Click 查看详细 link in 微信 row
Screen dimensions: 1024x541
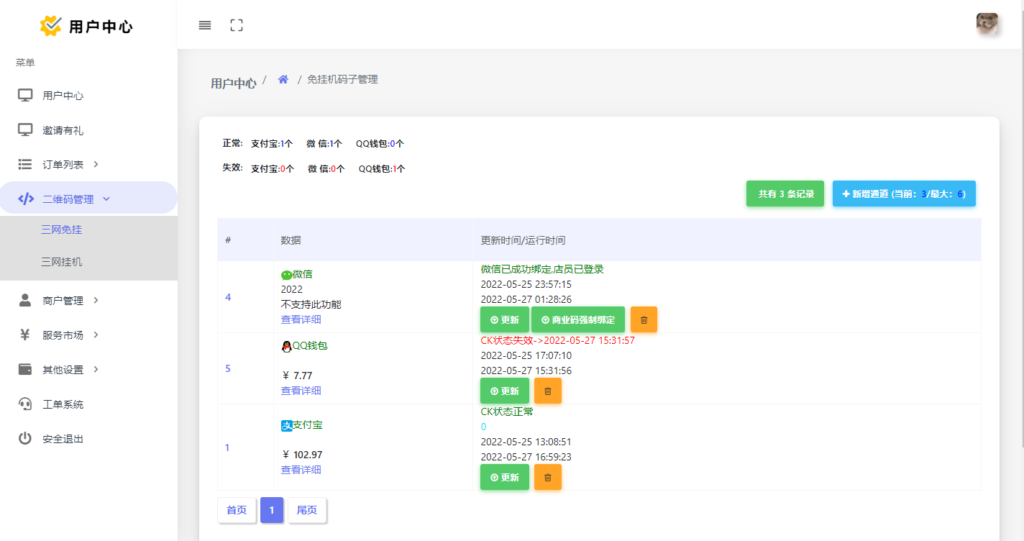(x=300, y=320)
